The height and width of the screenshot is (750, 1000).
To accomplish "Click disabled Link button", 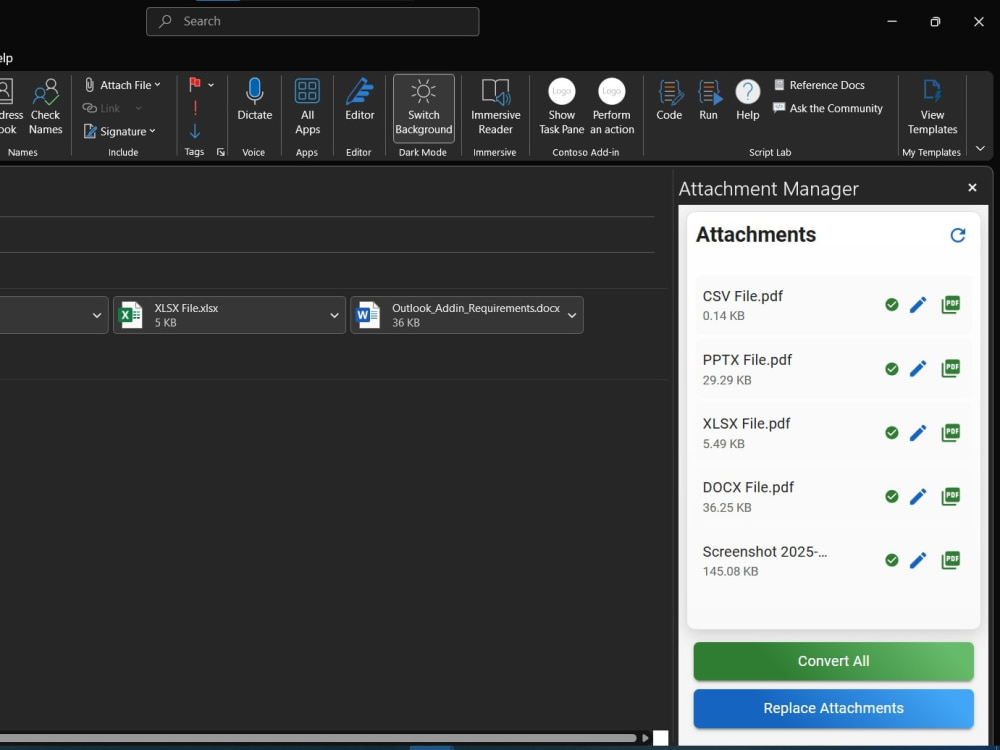I will [111, 108].
